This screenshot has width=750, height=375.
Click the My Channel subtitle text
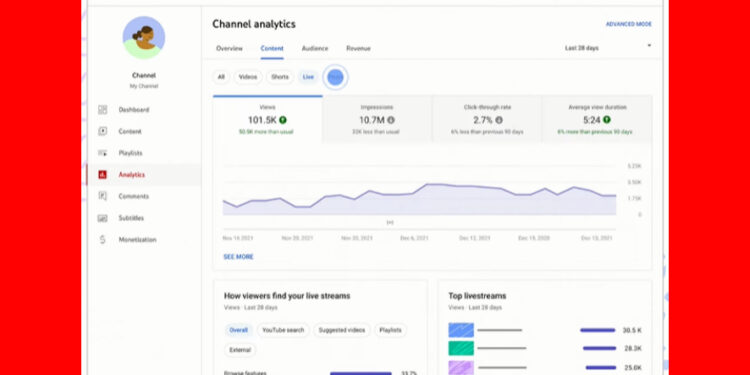143,86
